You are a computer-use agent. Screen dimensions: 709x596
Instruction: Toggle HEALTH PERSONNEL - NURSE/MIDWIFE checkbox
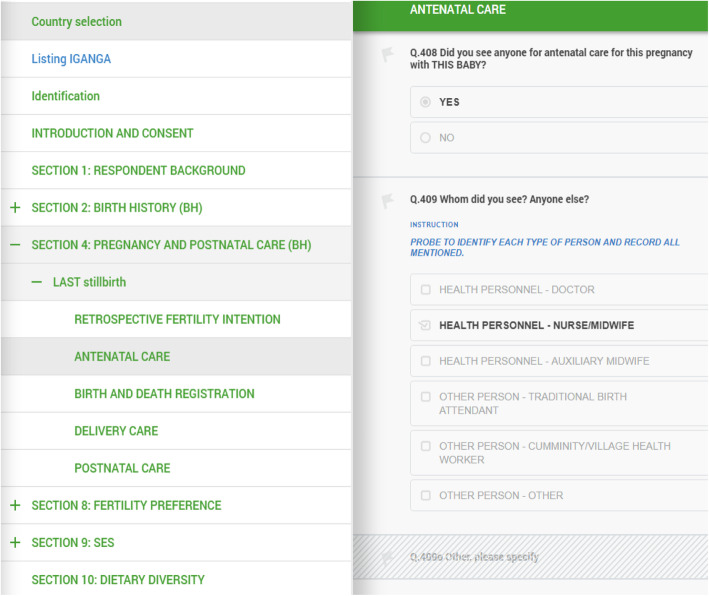click(x=426, y=326)
